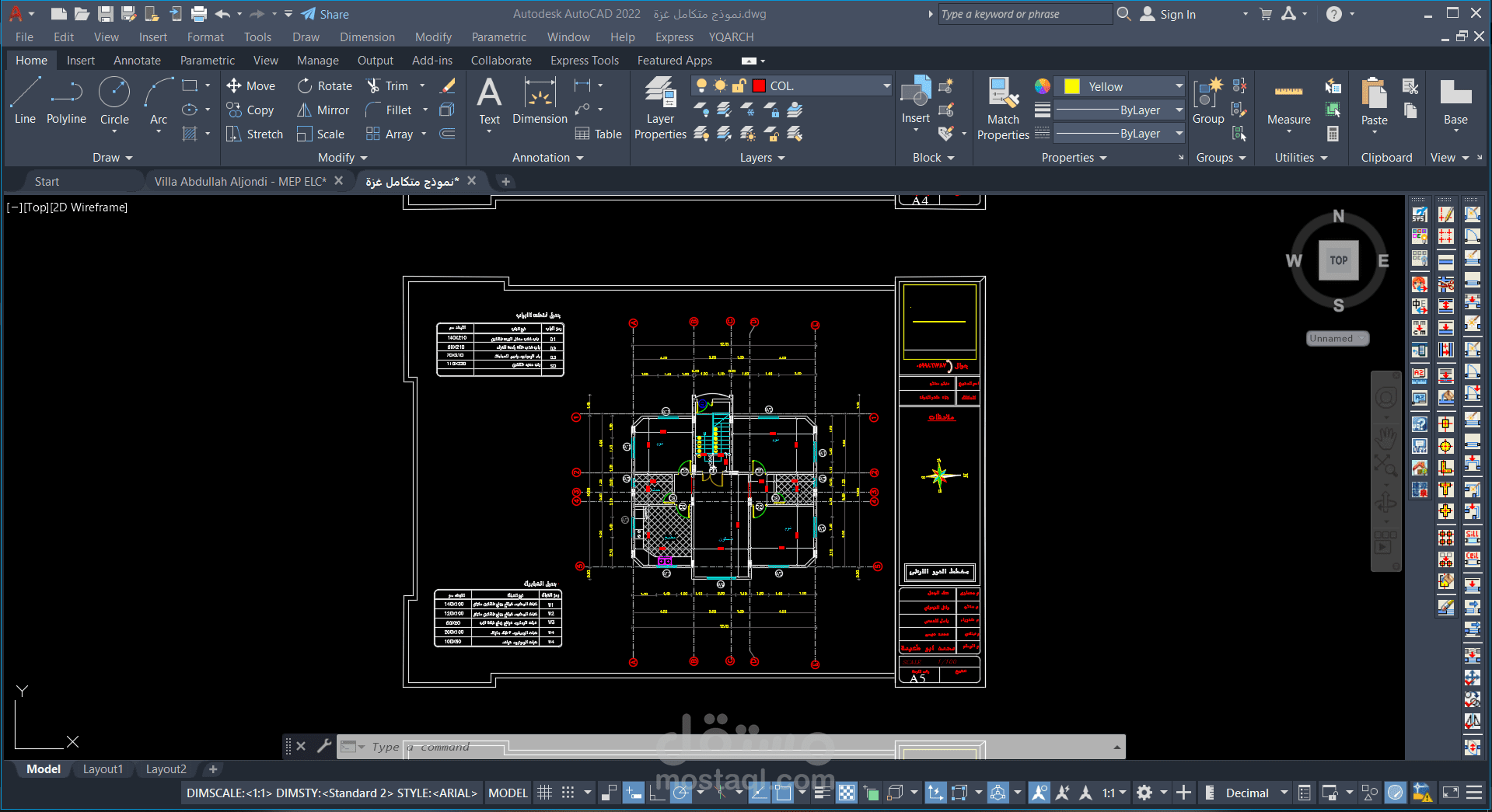Viewport: 1492px width, 812px height.
Task: Toggle Transparency checkerboard in status bar
Action: tap(846, 793)
